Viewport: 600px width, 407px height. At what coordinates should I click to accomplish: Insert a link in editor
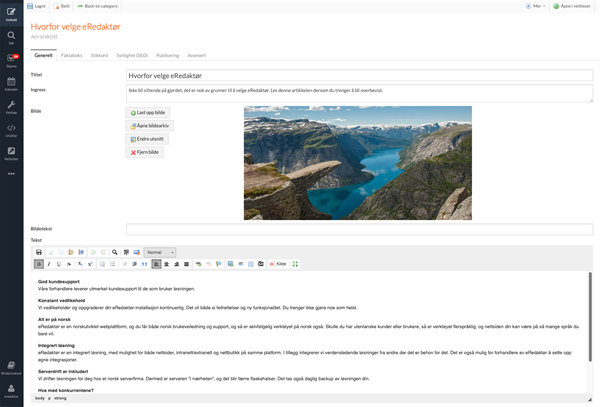point(198,264)
